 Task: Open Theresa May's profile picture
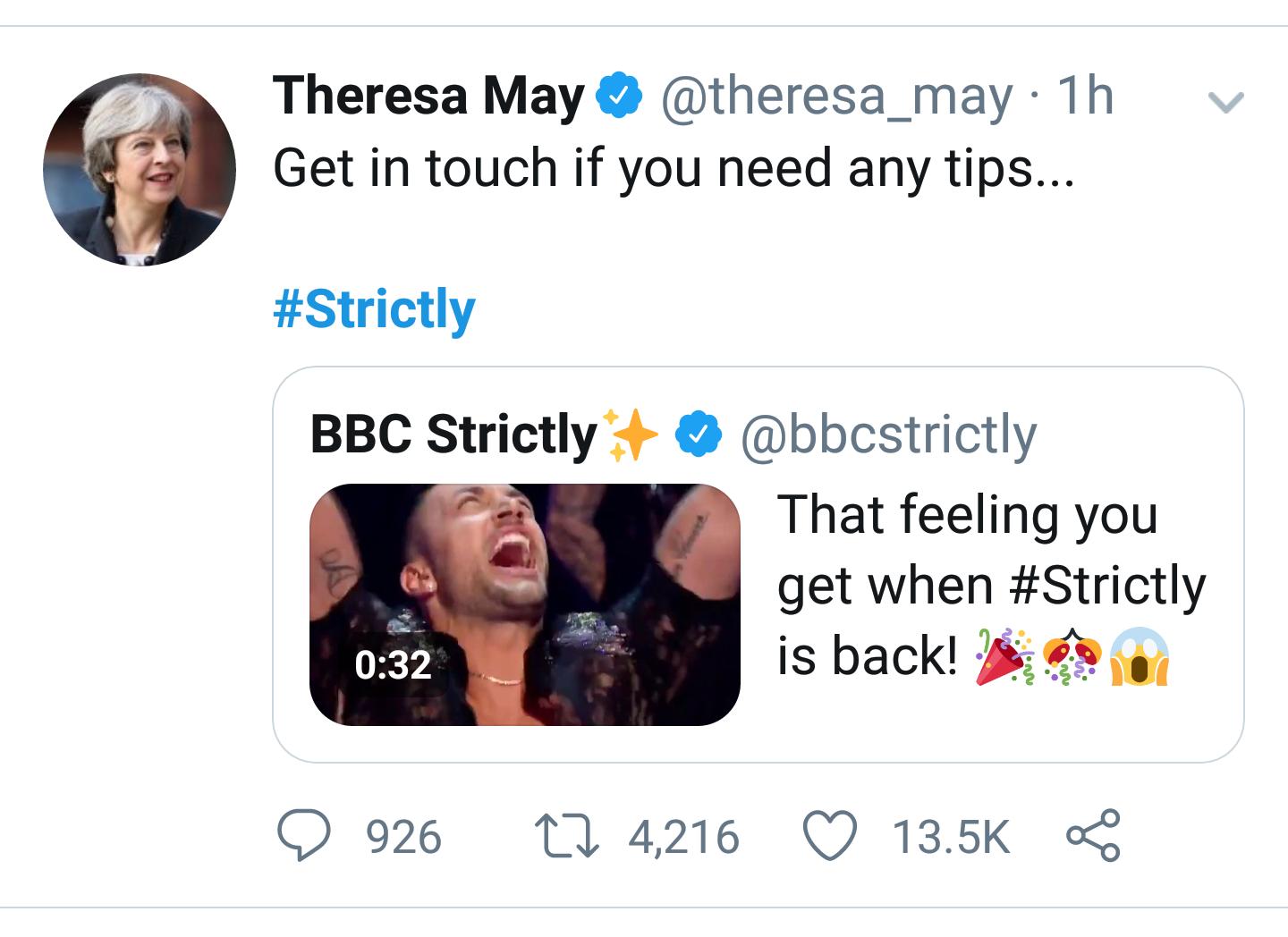pos(140,170)
